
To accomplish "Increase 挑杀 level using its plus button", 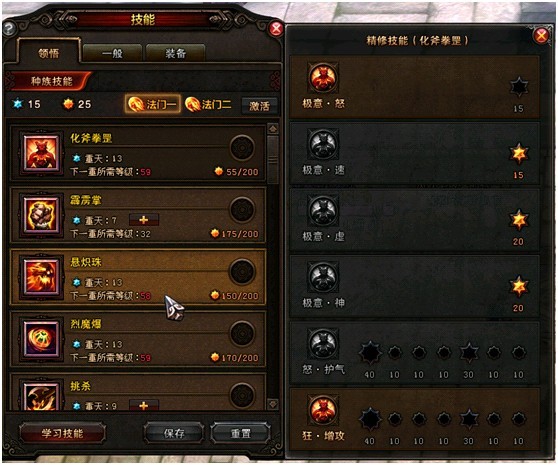I will (144, 405).
